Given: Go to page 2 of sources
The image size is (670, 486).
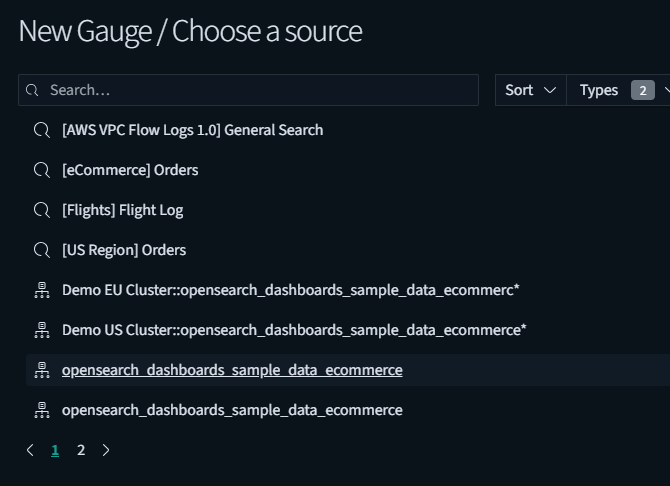Looking at the screenshot, I should pyautogui.click(x=81, y=450).
